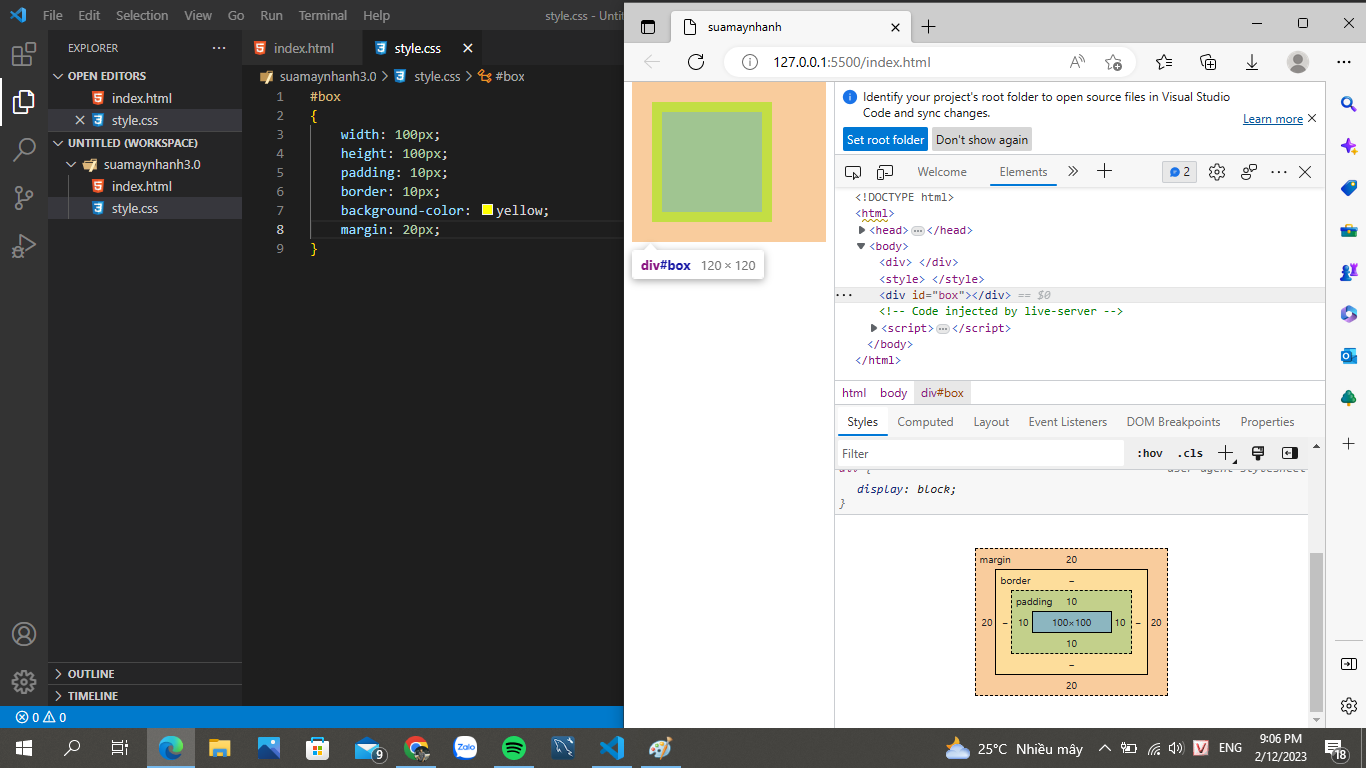1366x768 pixels.
Task: Open Edge profile avatar
Action: coord(1298,62)
